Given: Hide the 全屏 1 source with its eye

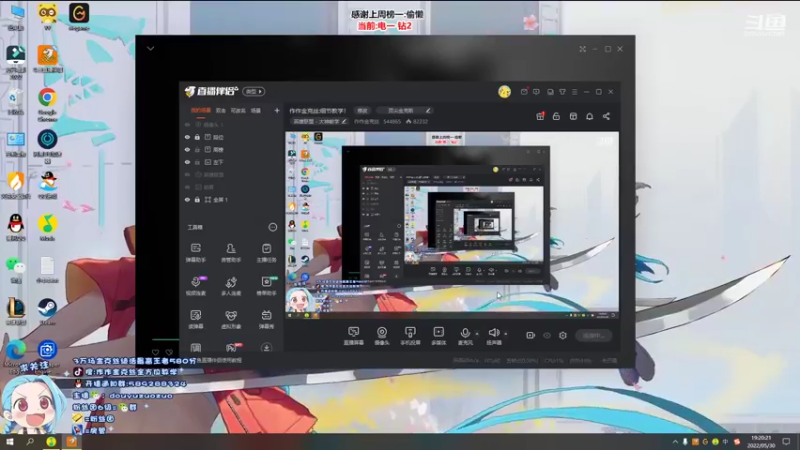Looking at the screenshot, I should point(187,199).
